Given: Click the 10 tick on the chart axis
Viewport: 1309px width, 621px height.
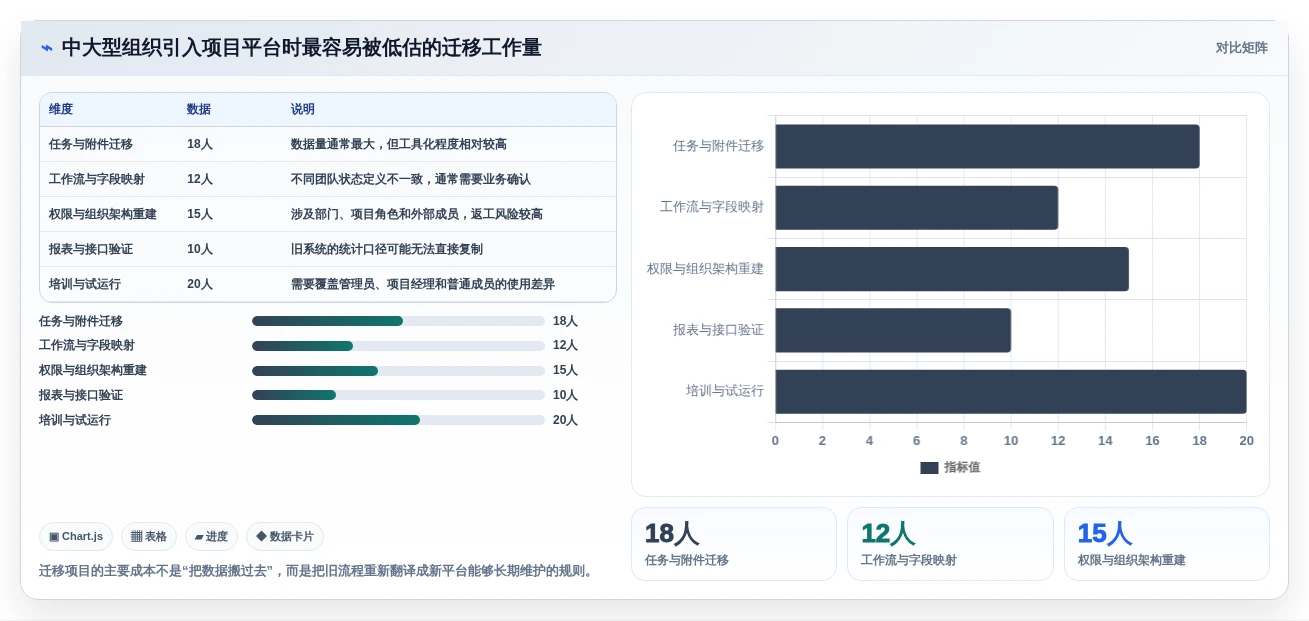Looking at the screenshot, I should pyautogui.click(x=1011, y=441).
